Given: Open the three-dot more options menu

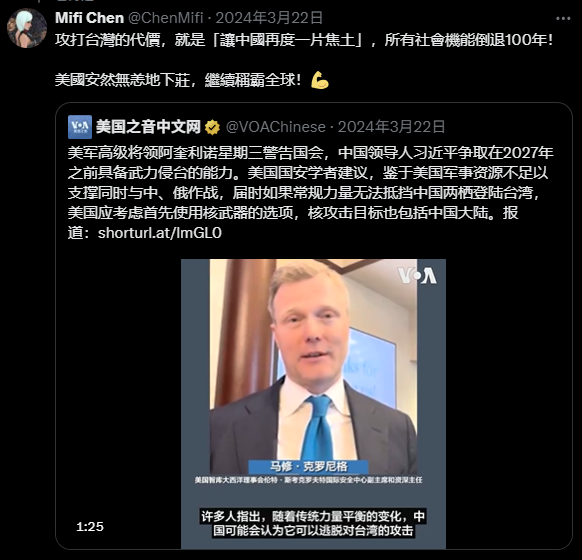Looking at the screenshot, I should [x=563, y=18].
